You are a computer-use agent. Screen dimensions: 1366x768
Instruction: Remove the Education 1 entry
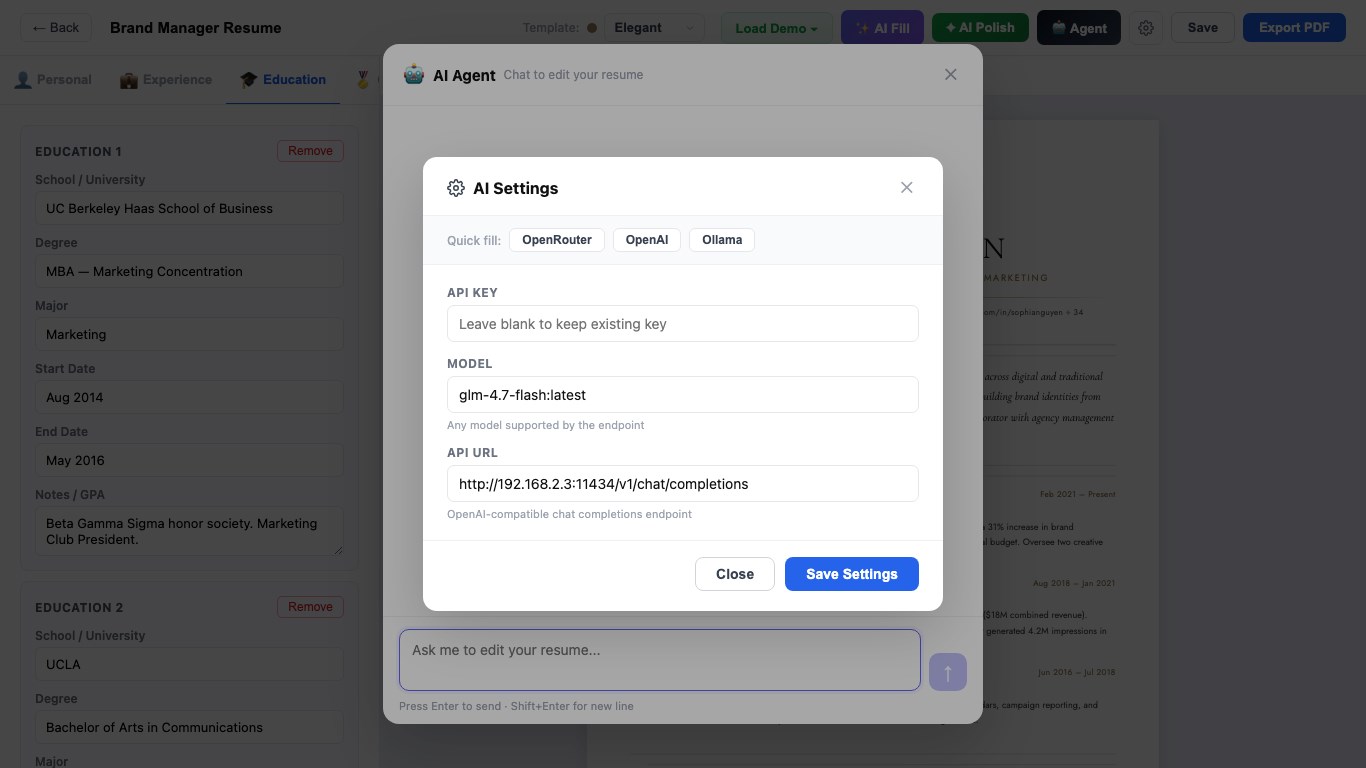(310, 151)
